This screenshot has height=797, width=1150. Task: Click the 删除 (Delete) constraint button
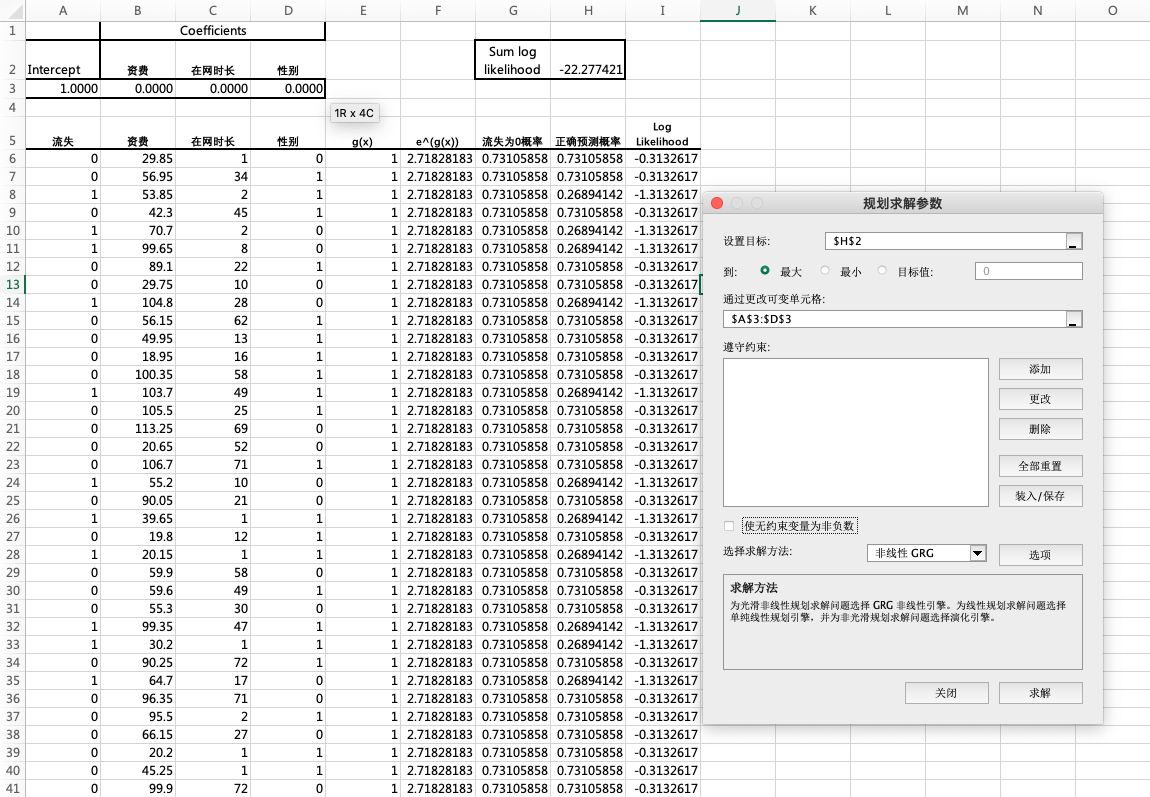1040,429
